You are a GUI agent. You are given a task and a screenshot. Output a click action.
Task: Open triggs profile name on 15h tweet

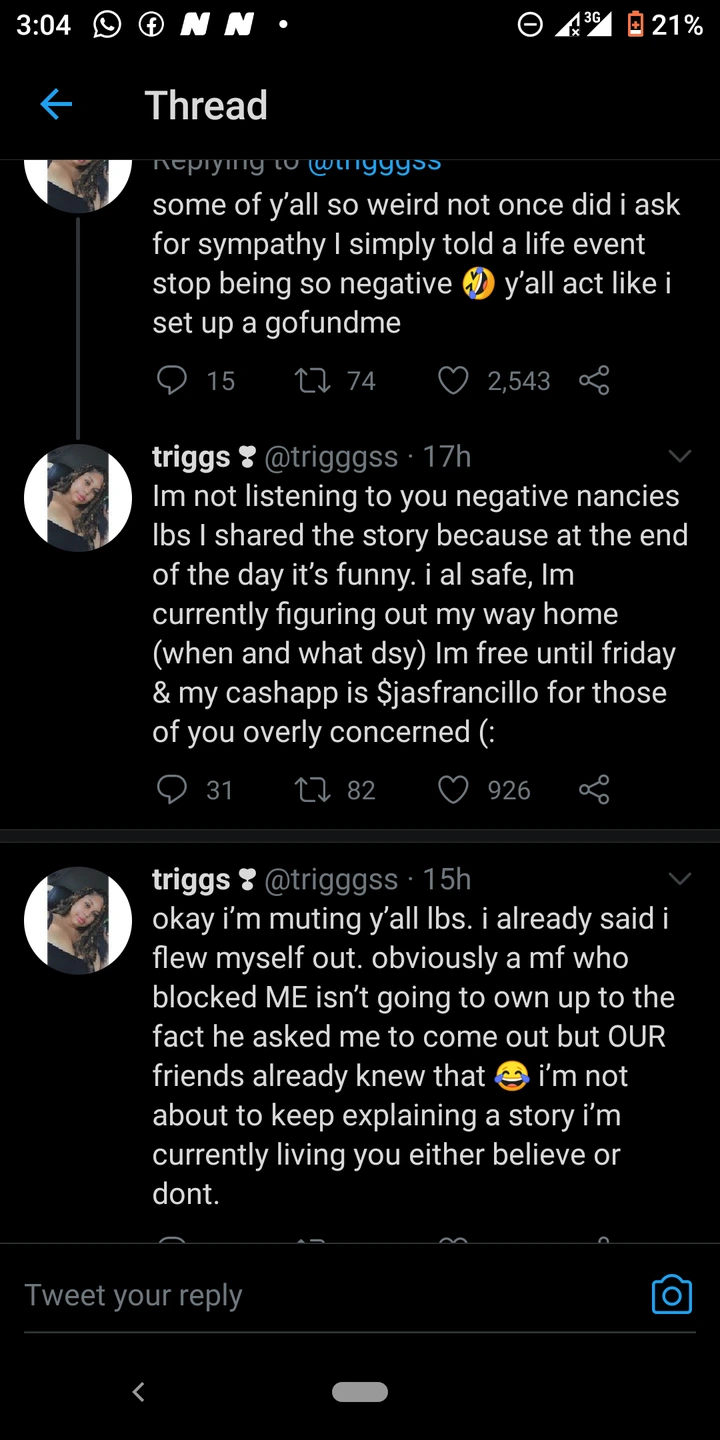(191, 879)
